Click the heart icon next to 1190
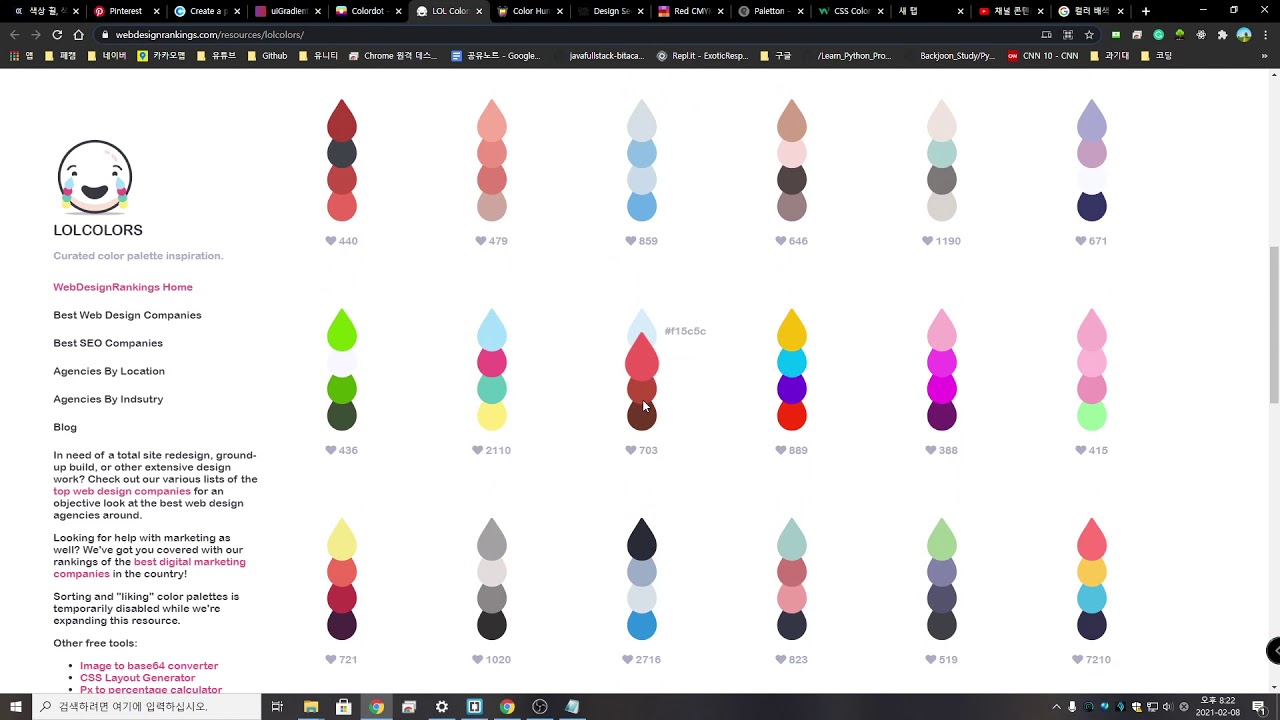 click(928, 241)
